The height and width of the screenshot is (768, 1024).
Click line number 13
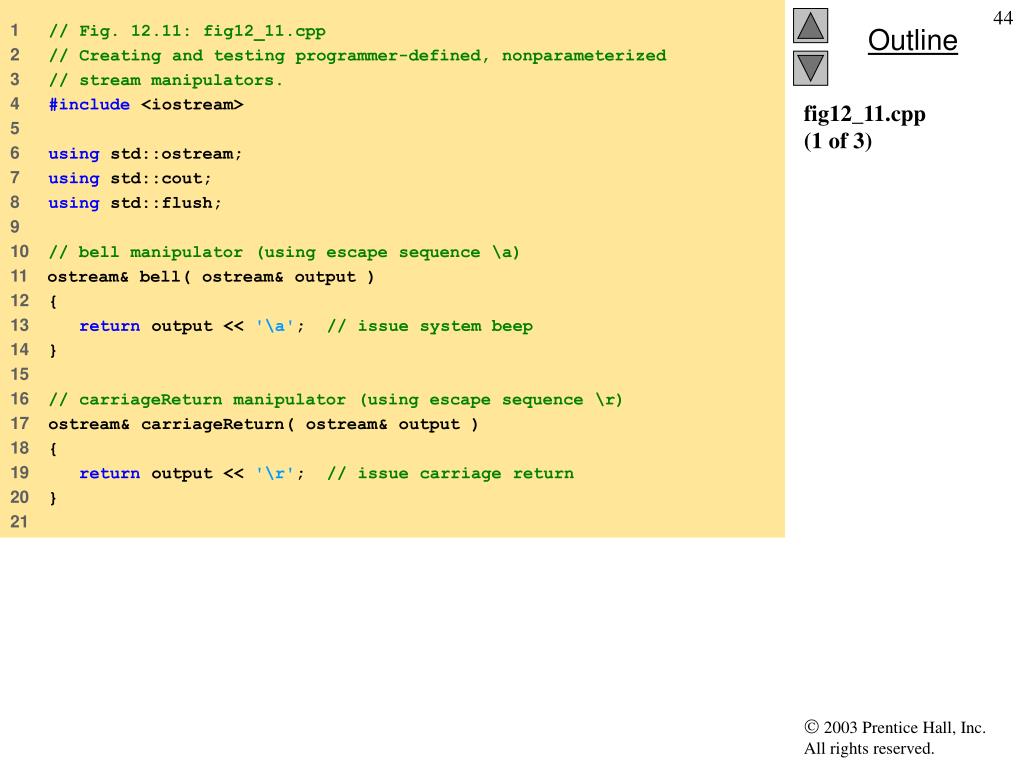(19, 325)
